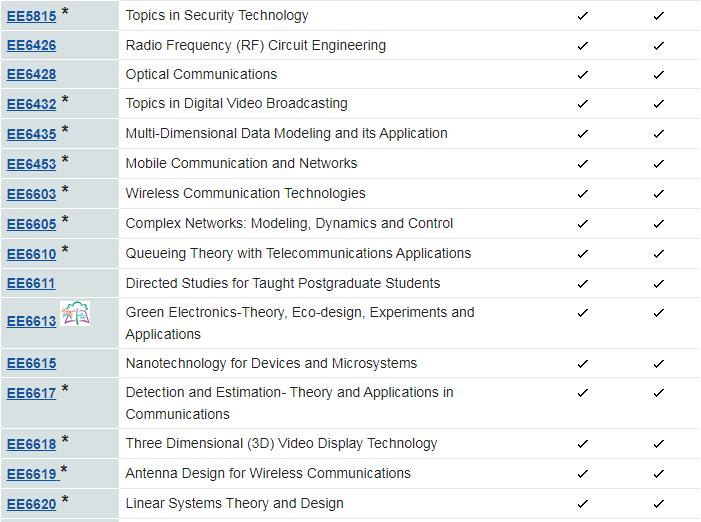Go to the EE6453 course page
701x522 pixels.
[x=31, y=164]
